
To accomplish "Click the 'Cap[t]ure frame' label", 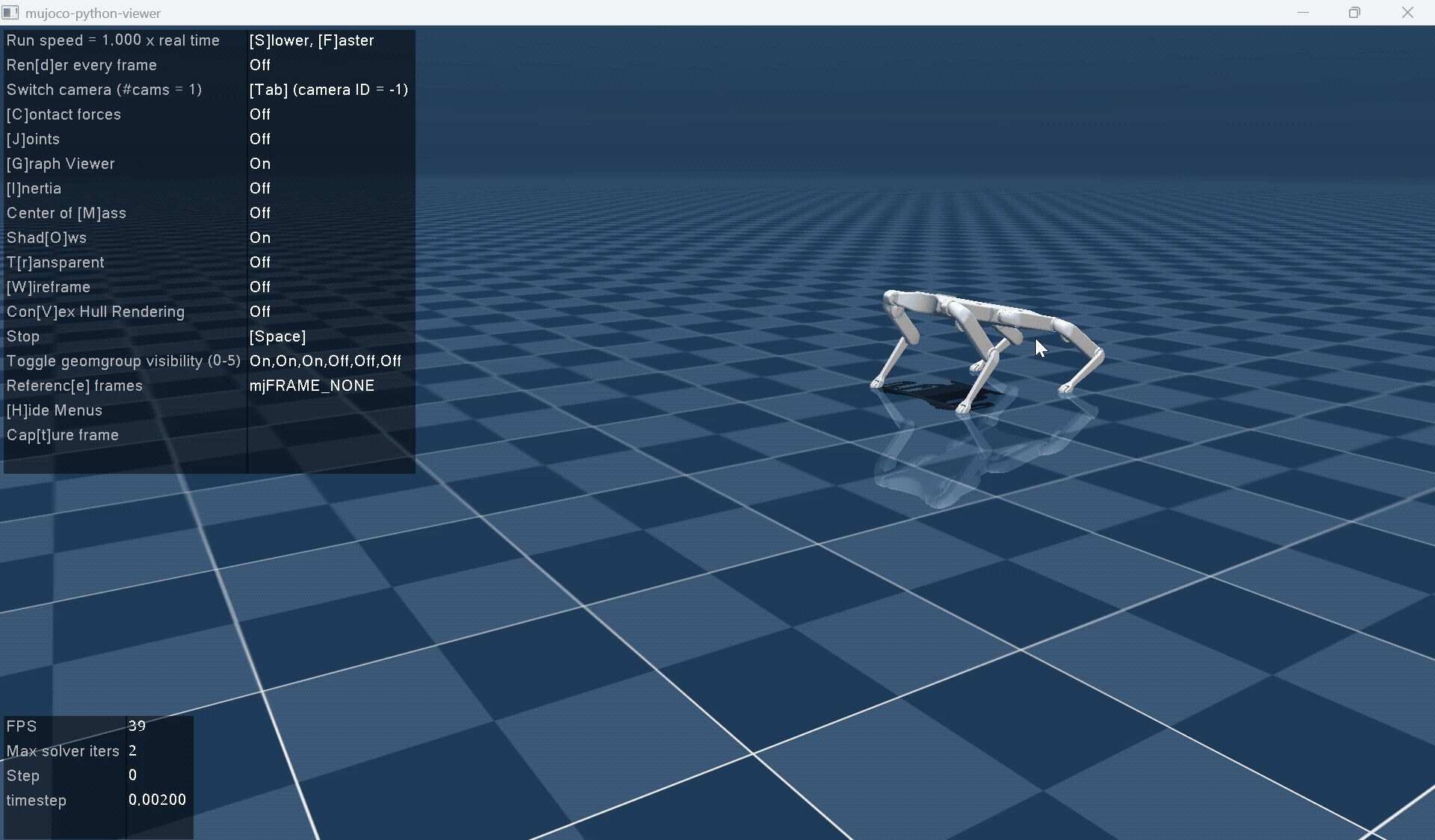I will click(63, 435).
